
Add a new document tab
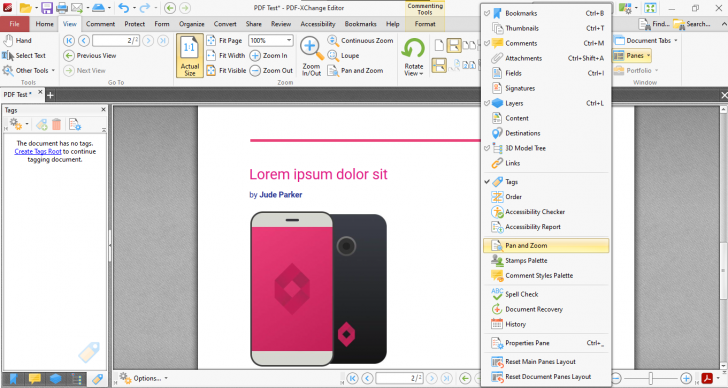pos(50,95)
